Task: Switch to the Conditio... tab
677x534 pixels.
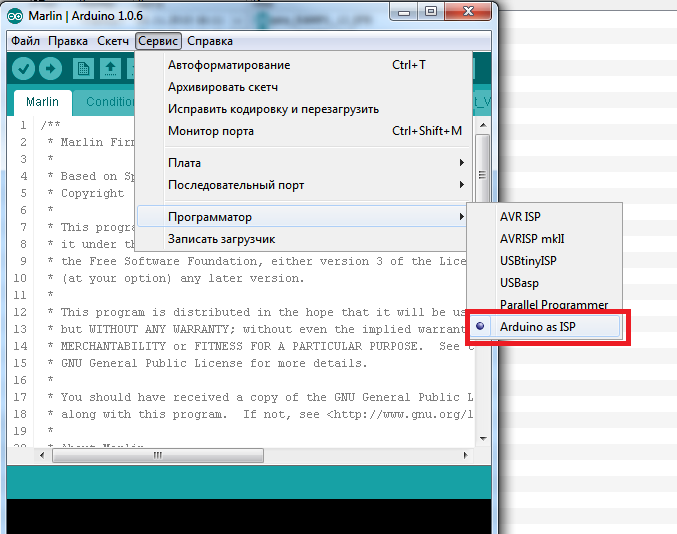Action: click(x=105, y=102)
